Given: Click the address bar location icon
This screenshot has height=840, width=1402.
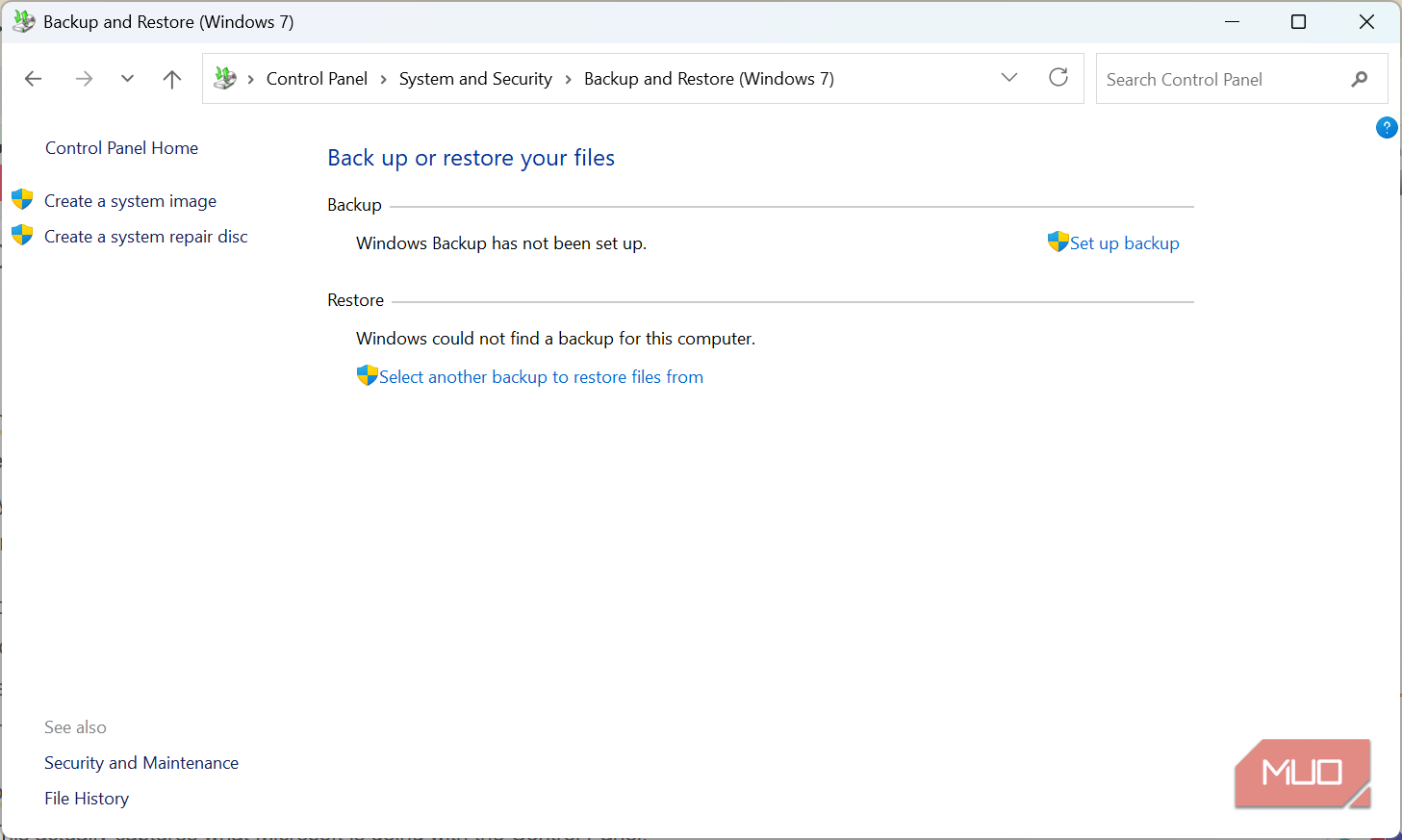Looking at the screenshot, I should click(225, 78).
